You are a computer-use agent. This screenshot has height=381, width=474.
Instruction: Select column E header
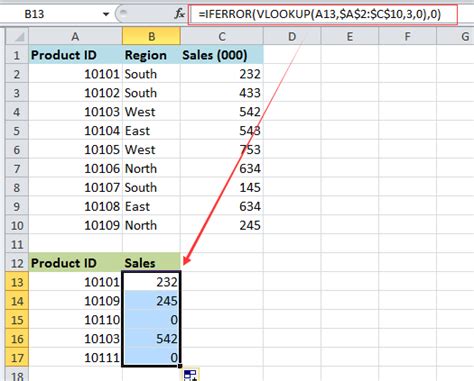click(350, 36)
